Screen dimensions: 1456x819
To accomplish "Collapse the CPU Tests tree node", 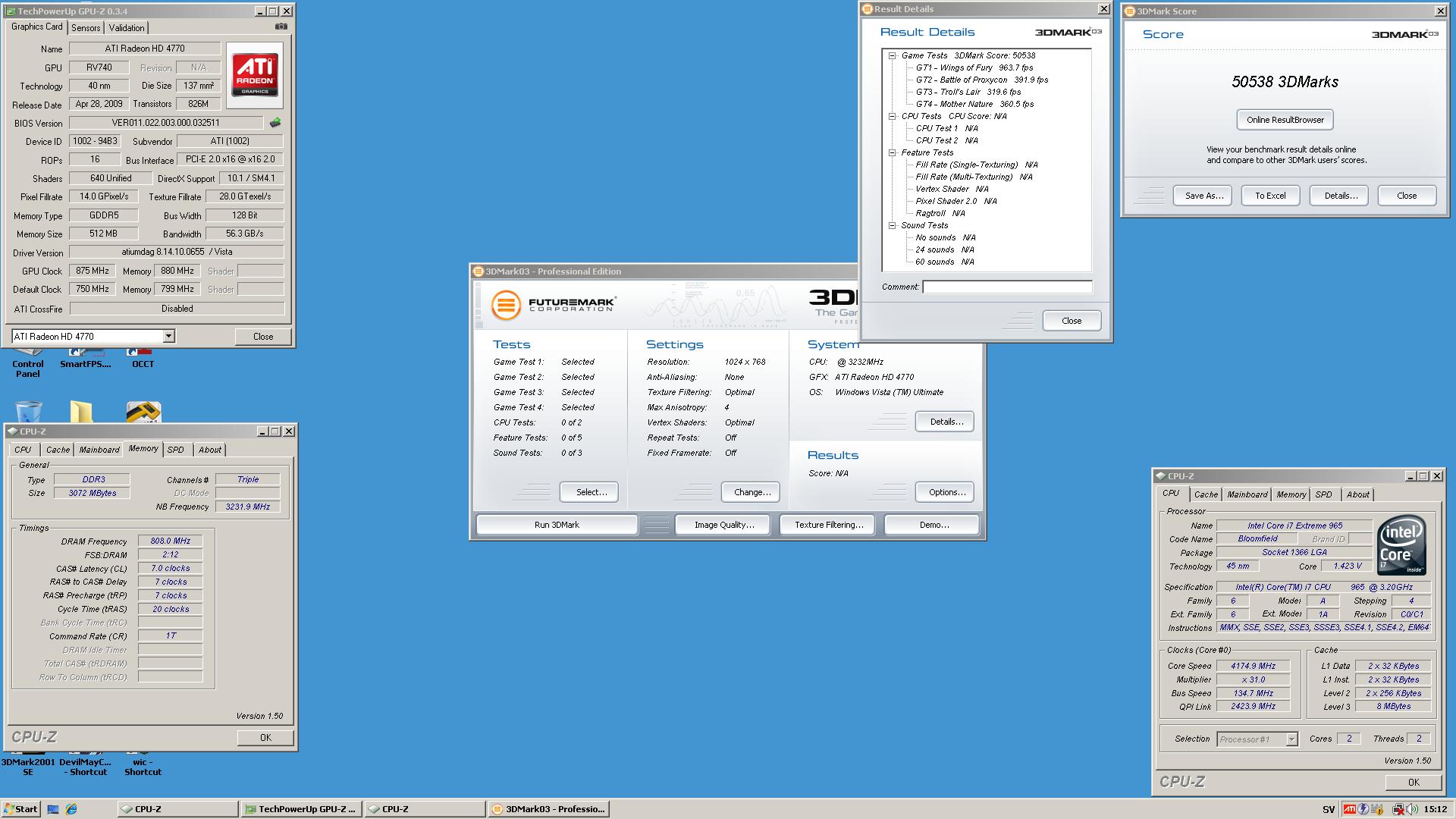I will [x=893, y=116].
